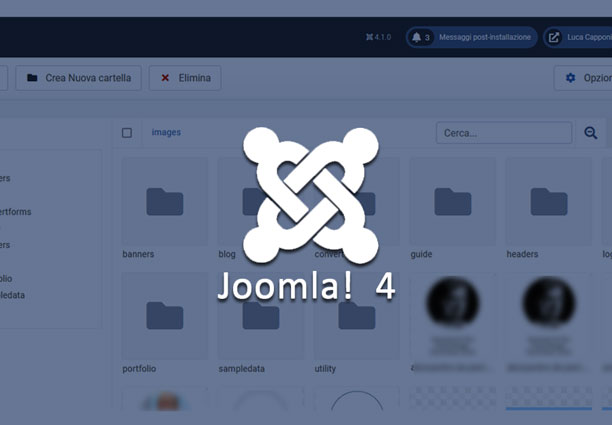Open the headers folder

pos(549,201)
